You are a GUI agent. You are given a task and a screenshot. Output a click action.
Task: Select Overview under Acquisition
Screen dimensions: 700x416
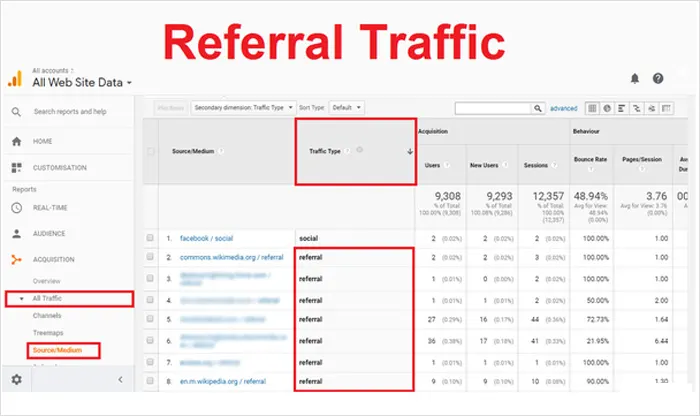point(46,281)
